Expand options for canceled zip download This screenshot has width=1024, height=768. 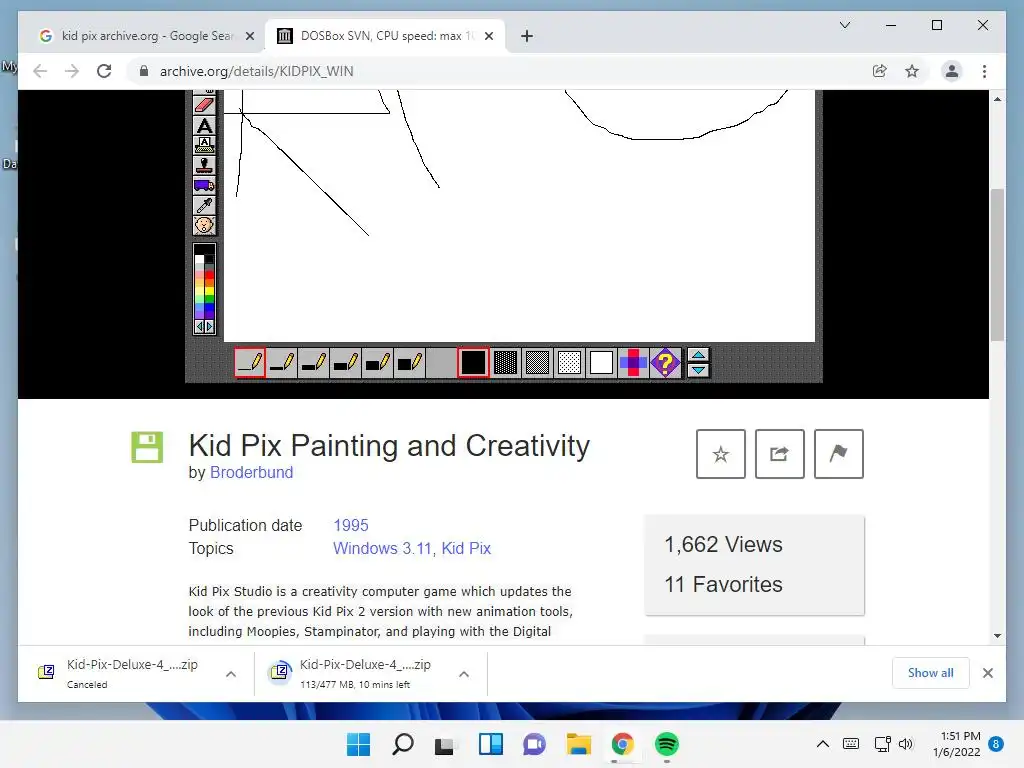[x=231, y=674]
